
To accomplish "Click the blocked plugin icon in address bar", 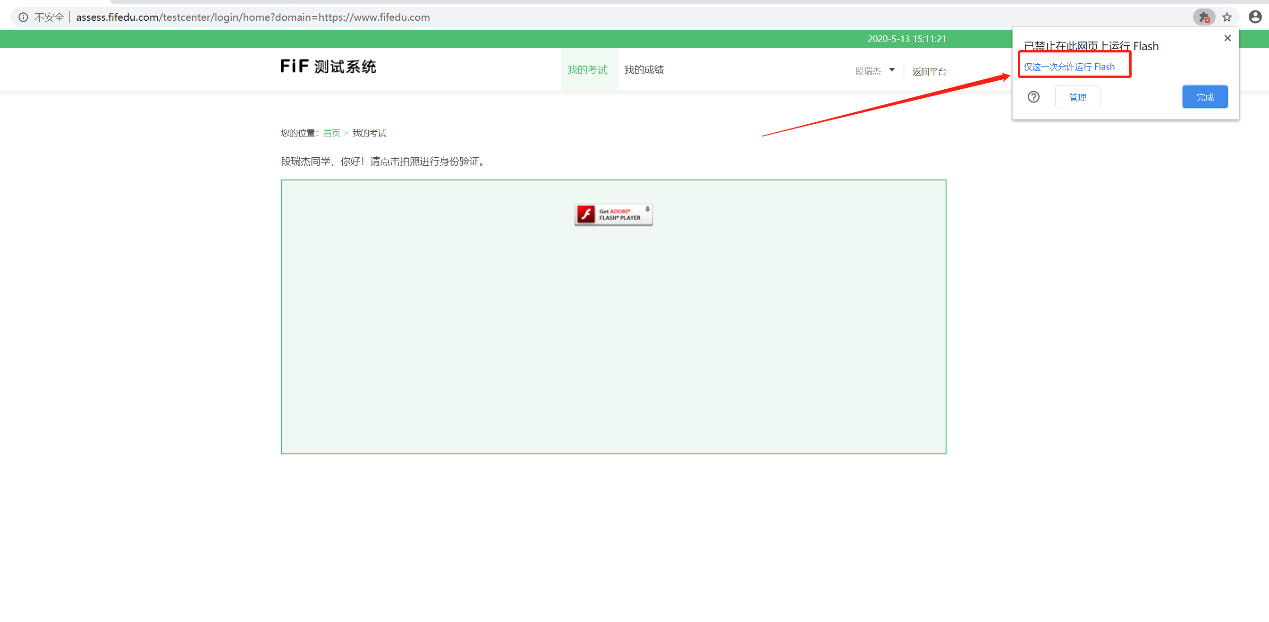I will 1203,17.
